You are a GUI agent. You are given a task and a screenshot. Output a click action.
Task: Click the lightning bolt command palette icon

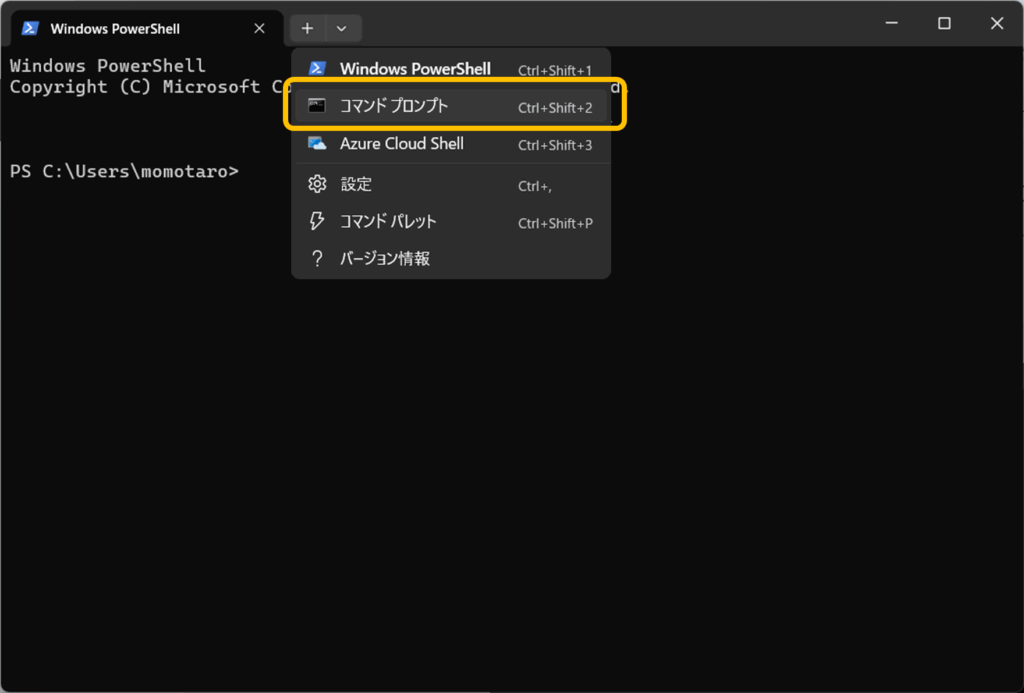pos(317,221)
